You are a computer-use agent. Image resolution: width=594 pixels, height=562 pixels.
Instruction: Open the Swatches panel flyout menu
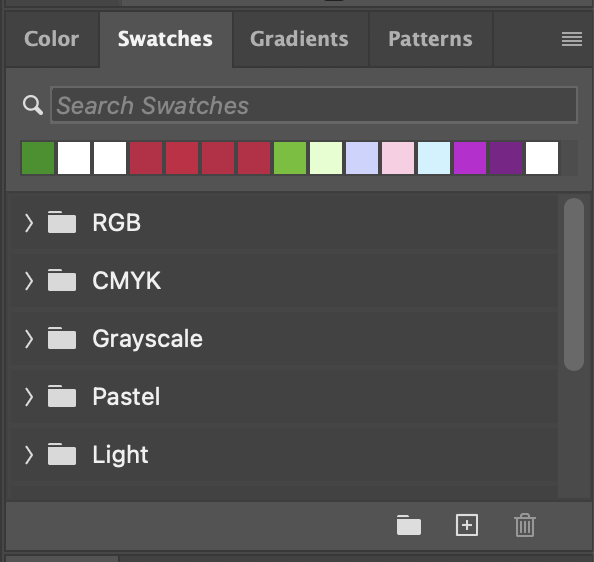pos(572,39)
